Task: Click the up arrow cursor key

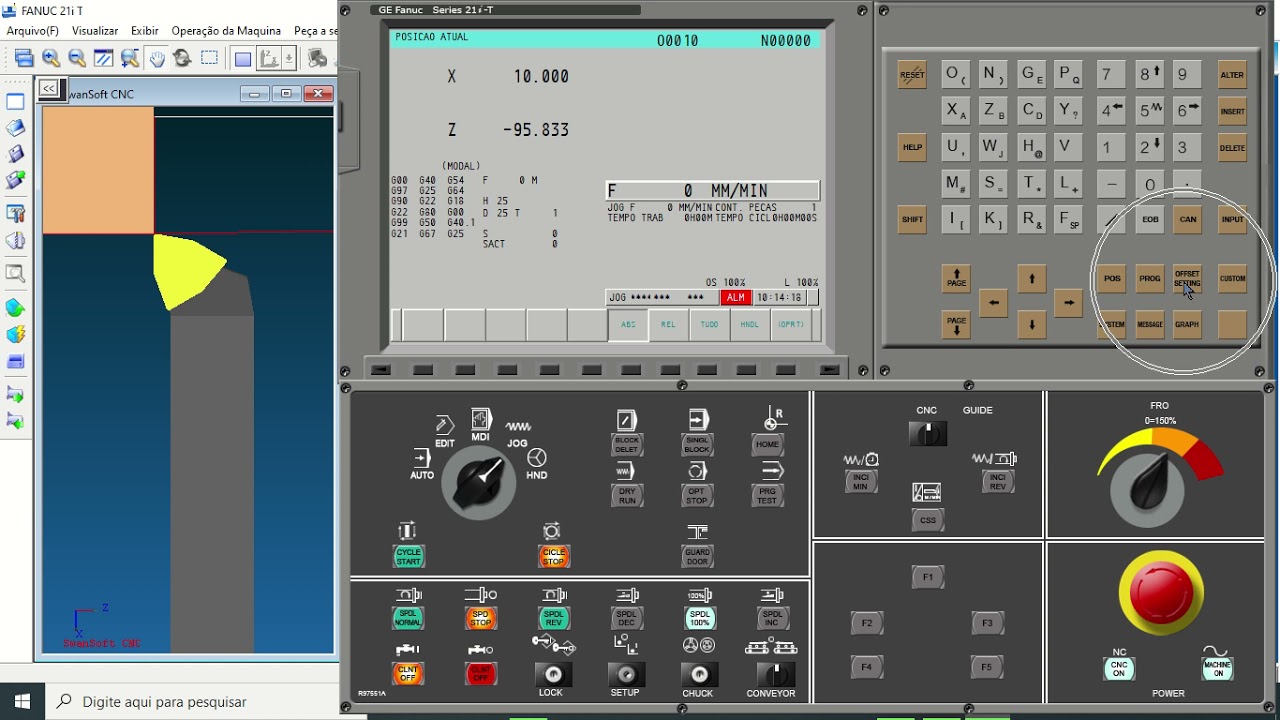Action: 1031,279
